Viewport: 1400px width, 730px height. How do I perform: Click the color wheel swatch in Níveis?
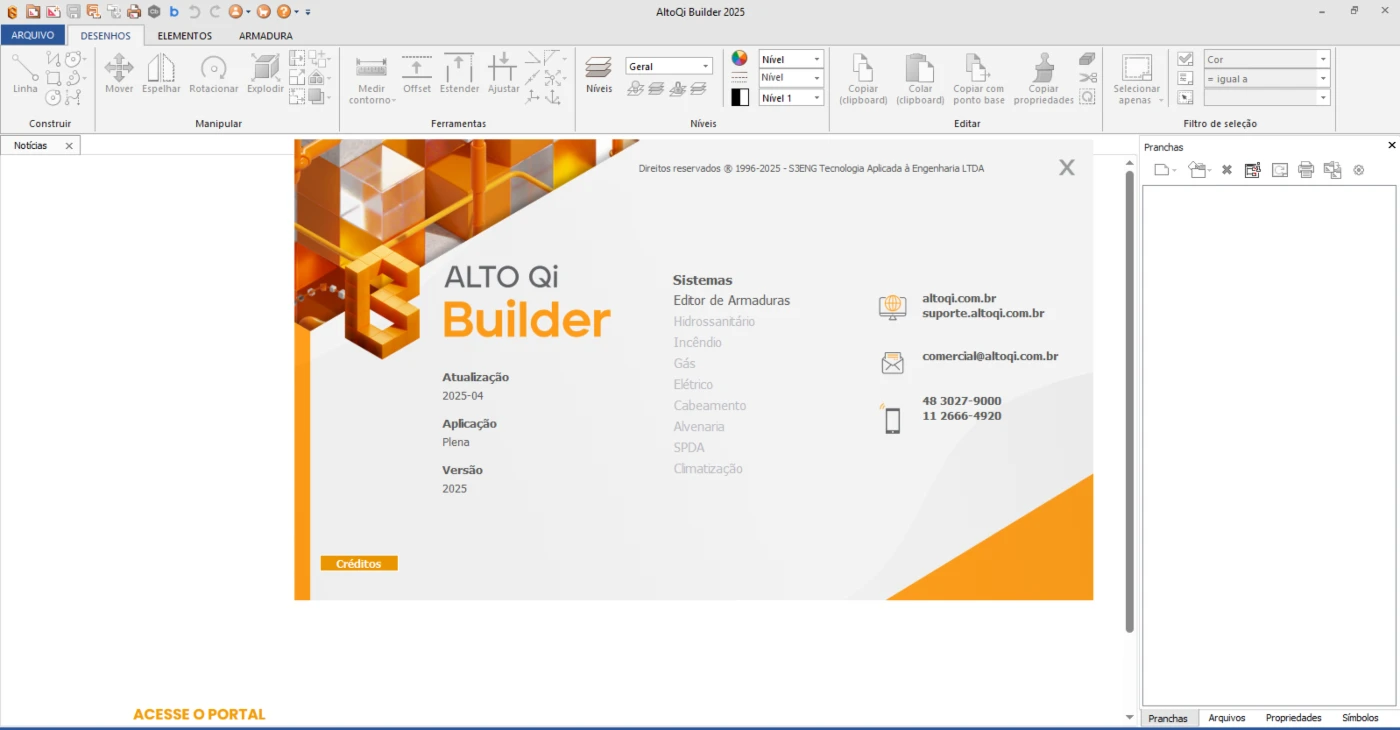[x=740, y=58]
